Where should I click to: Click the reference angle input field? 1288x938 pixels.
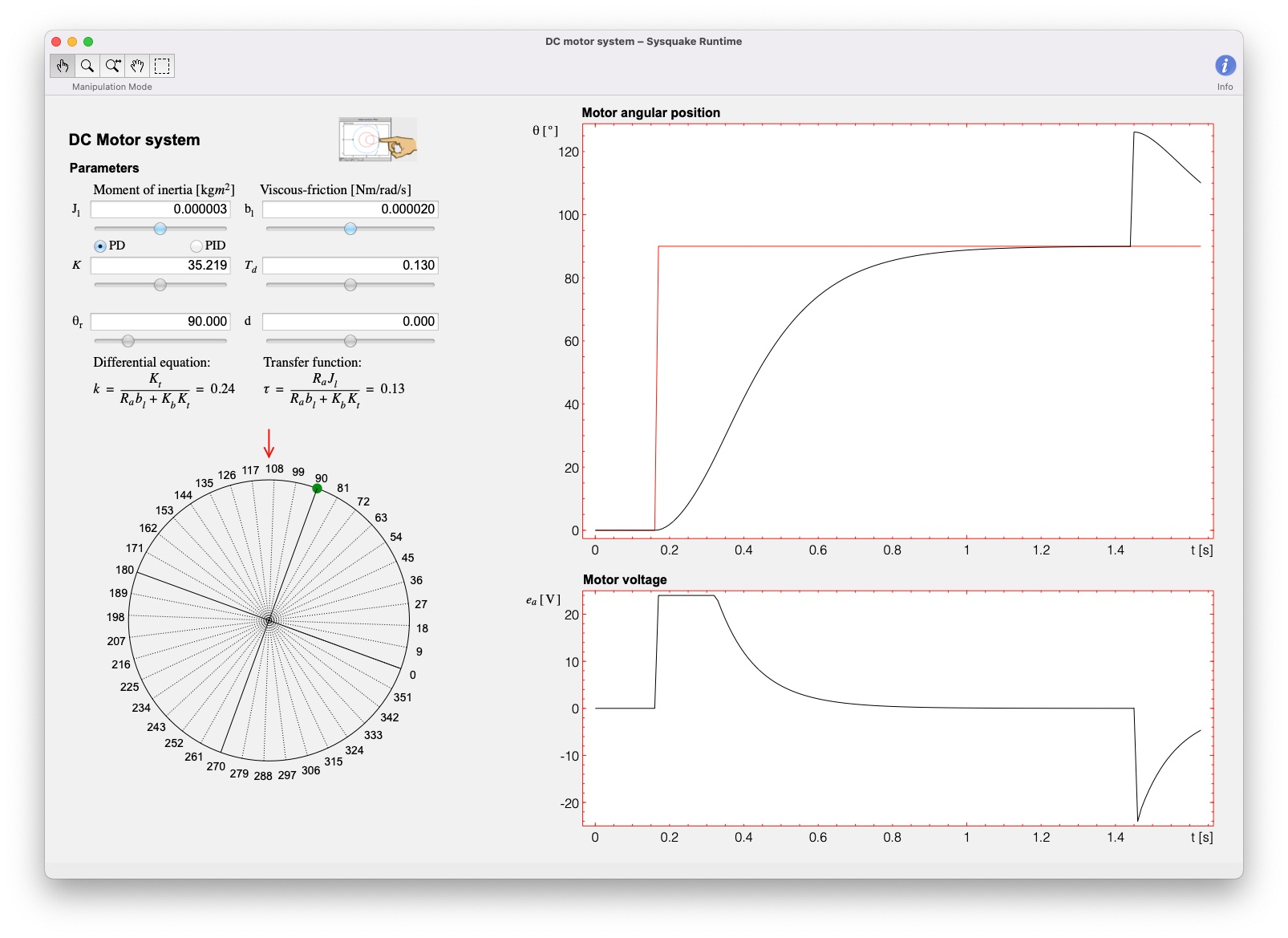(x=160, y=321)
